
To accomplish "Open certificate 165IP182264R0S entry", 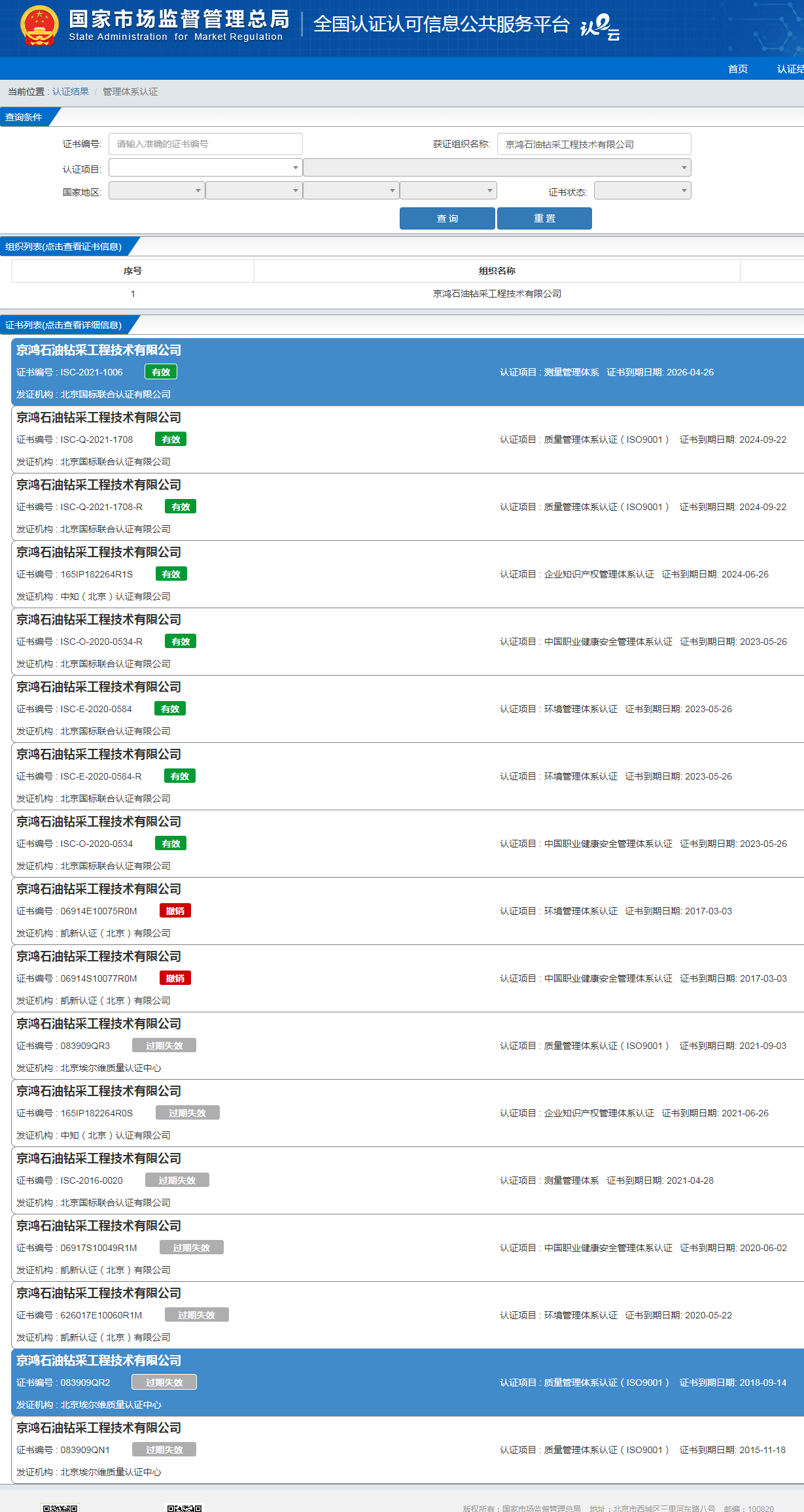I will 407,1112.
